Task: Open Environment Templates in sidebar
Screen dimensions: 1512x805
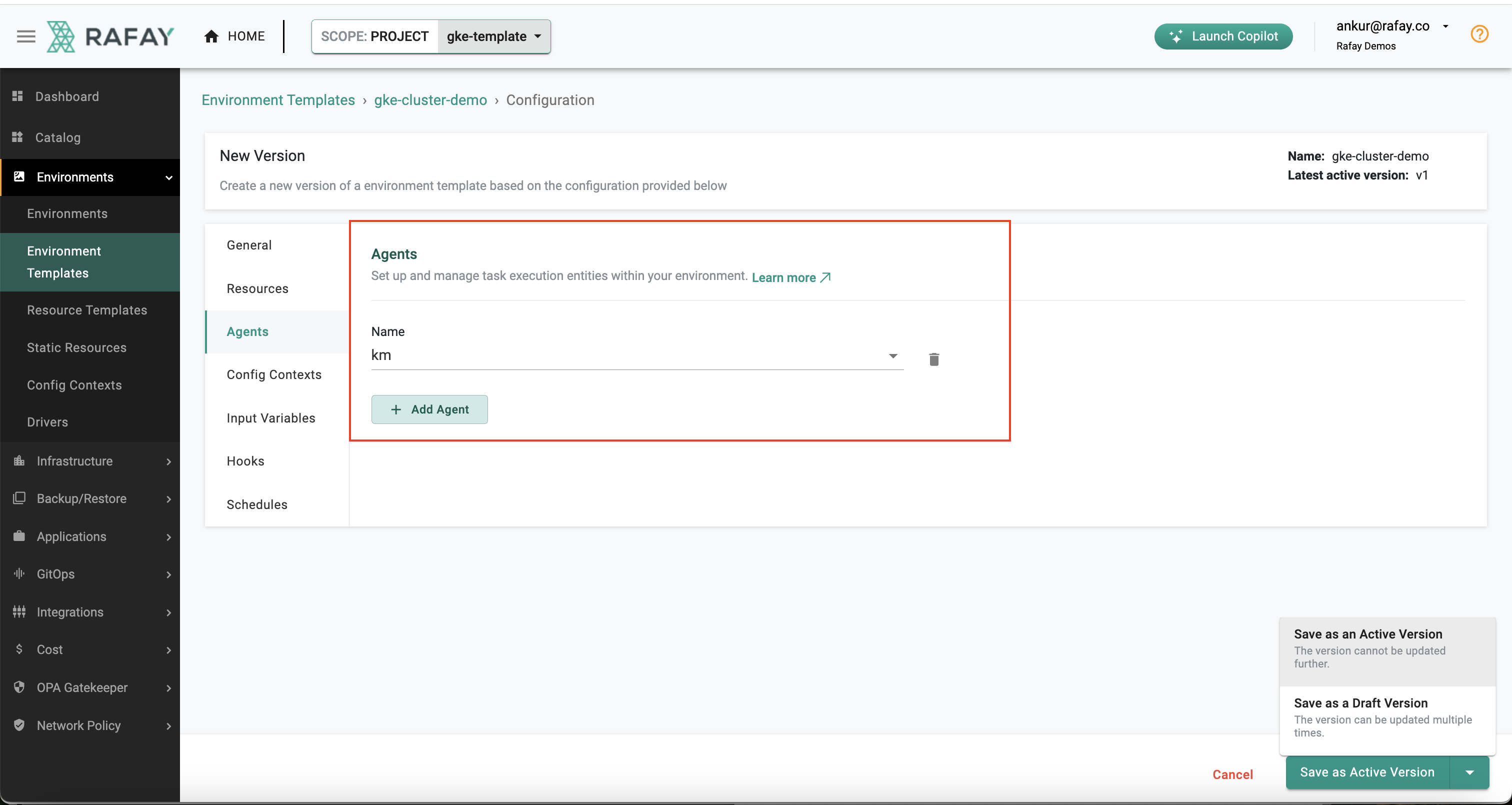Action: (90, 262)
